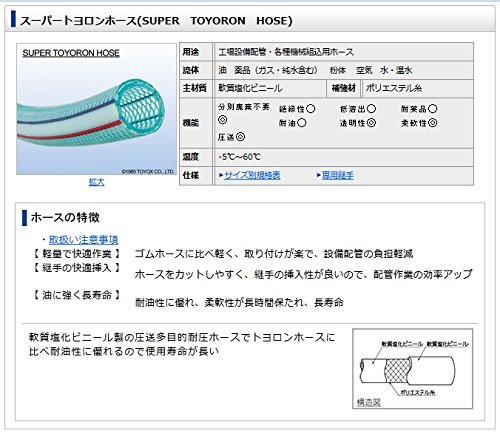This screenshot has height=436, width=500.
Task: Open the 専用継手 link
Action: tap(338, 175)
